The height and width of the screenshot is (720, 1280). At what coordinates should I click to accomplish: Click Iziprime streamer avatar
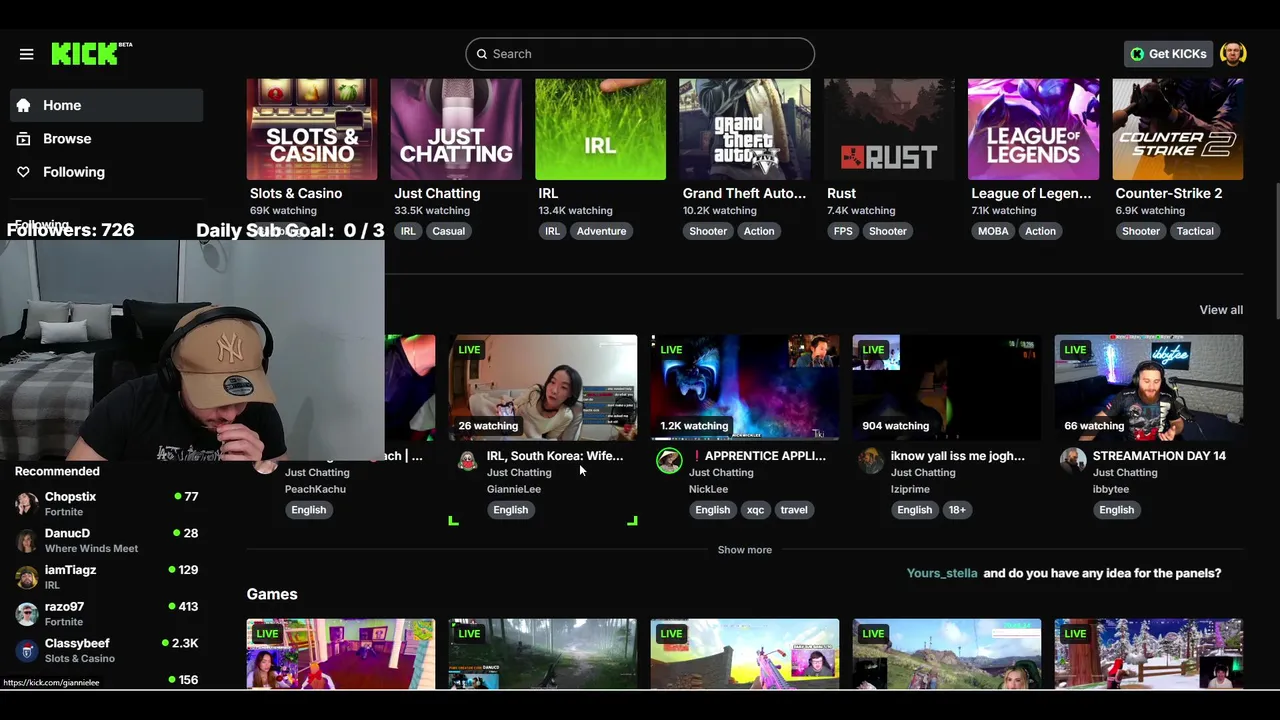point(871,460)
